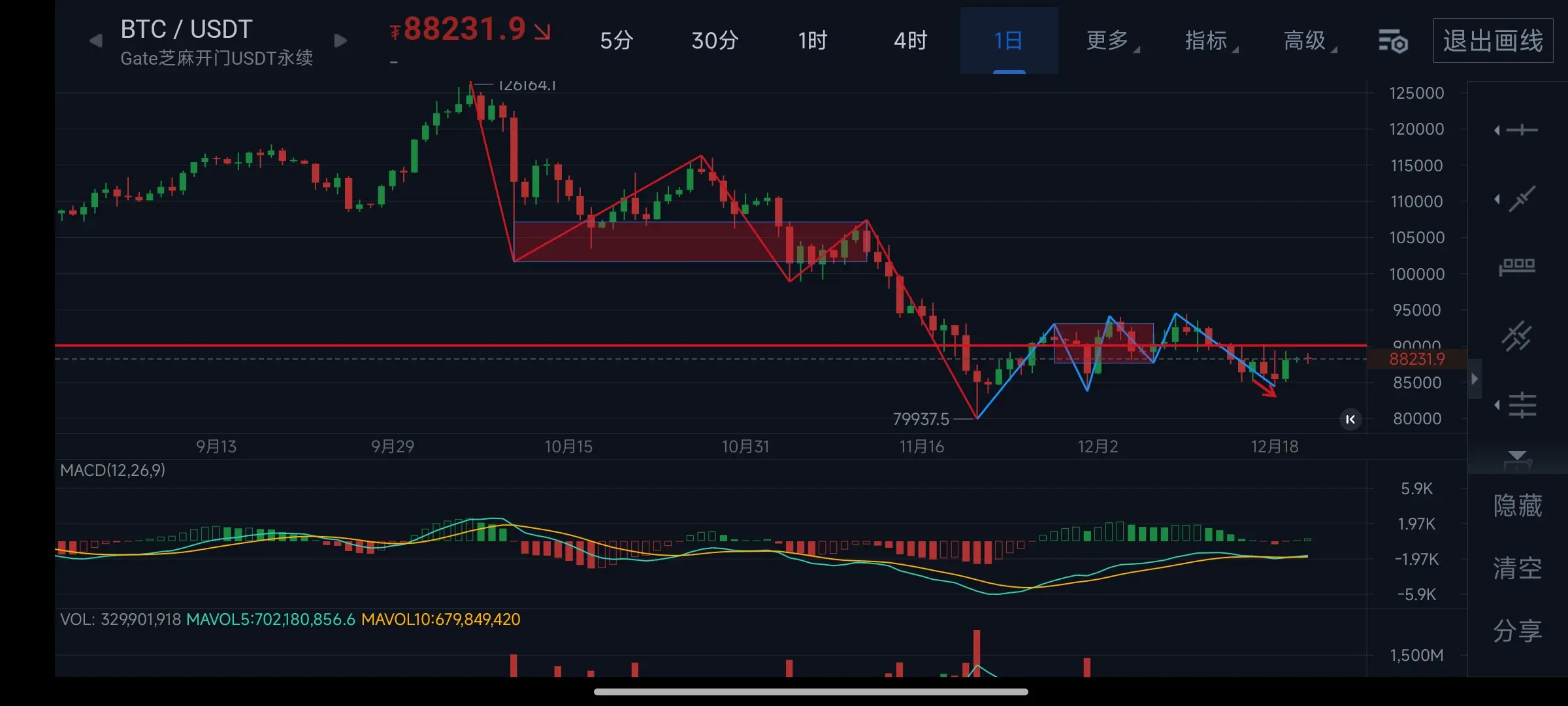Switch to 4时 timeframe tab
The image size is (1568, 706).
click(911, 41)
